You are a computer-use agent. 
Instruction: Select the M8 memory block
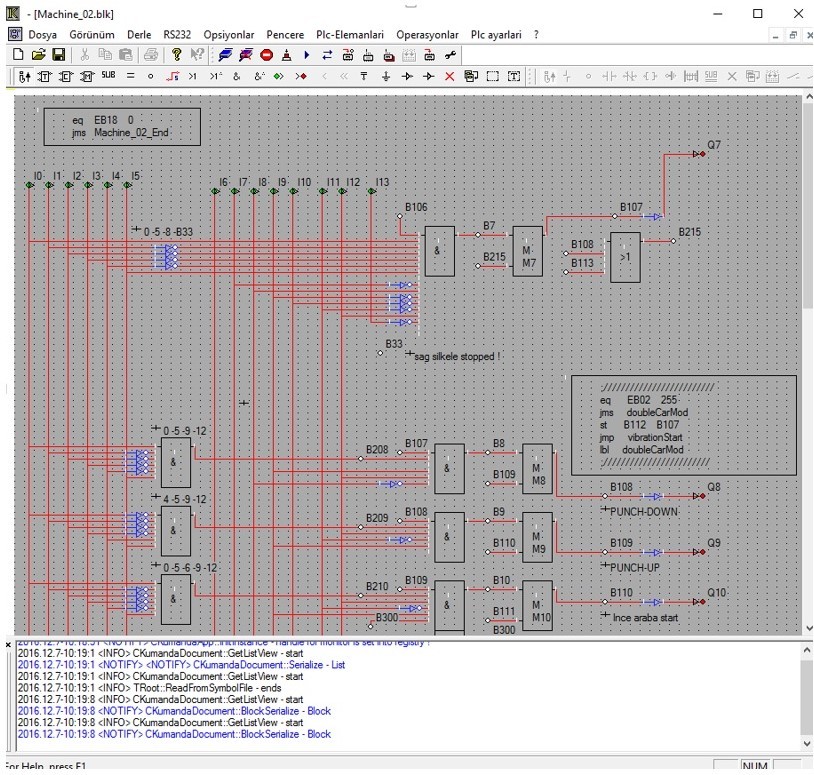(537, 469)
